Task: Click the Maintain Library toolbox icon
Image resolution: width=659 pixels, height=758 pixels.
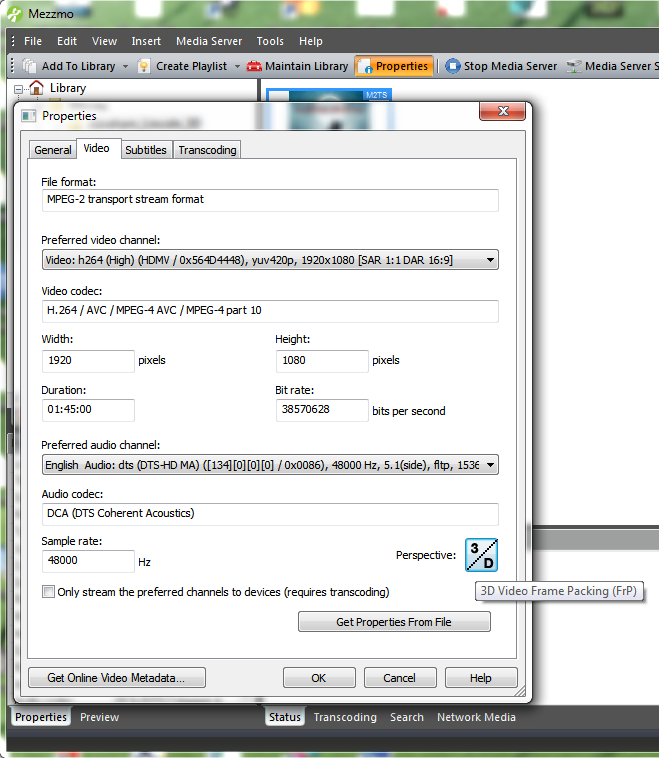Action: click(x=254, y=66)
